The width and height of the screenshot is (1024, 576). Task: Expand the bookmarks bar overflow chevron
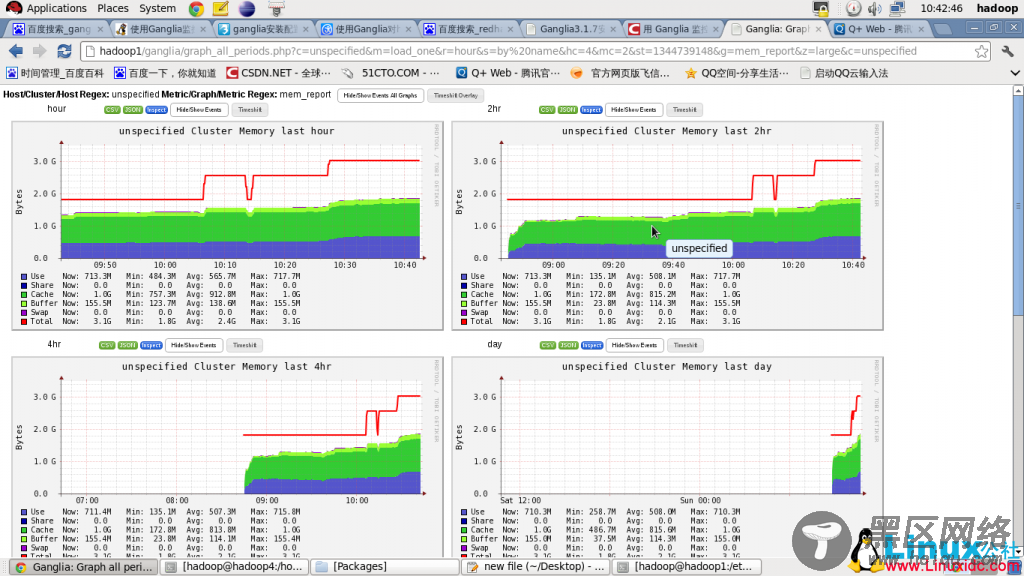[x=1014, y=73]
